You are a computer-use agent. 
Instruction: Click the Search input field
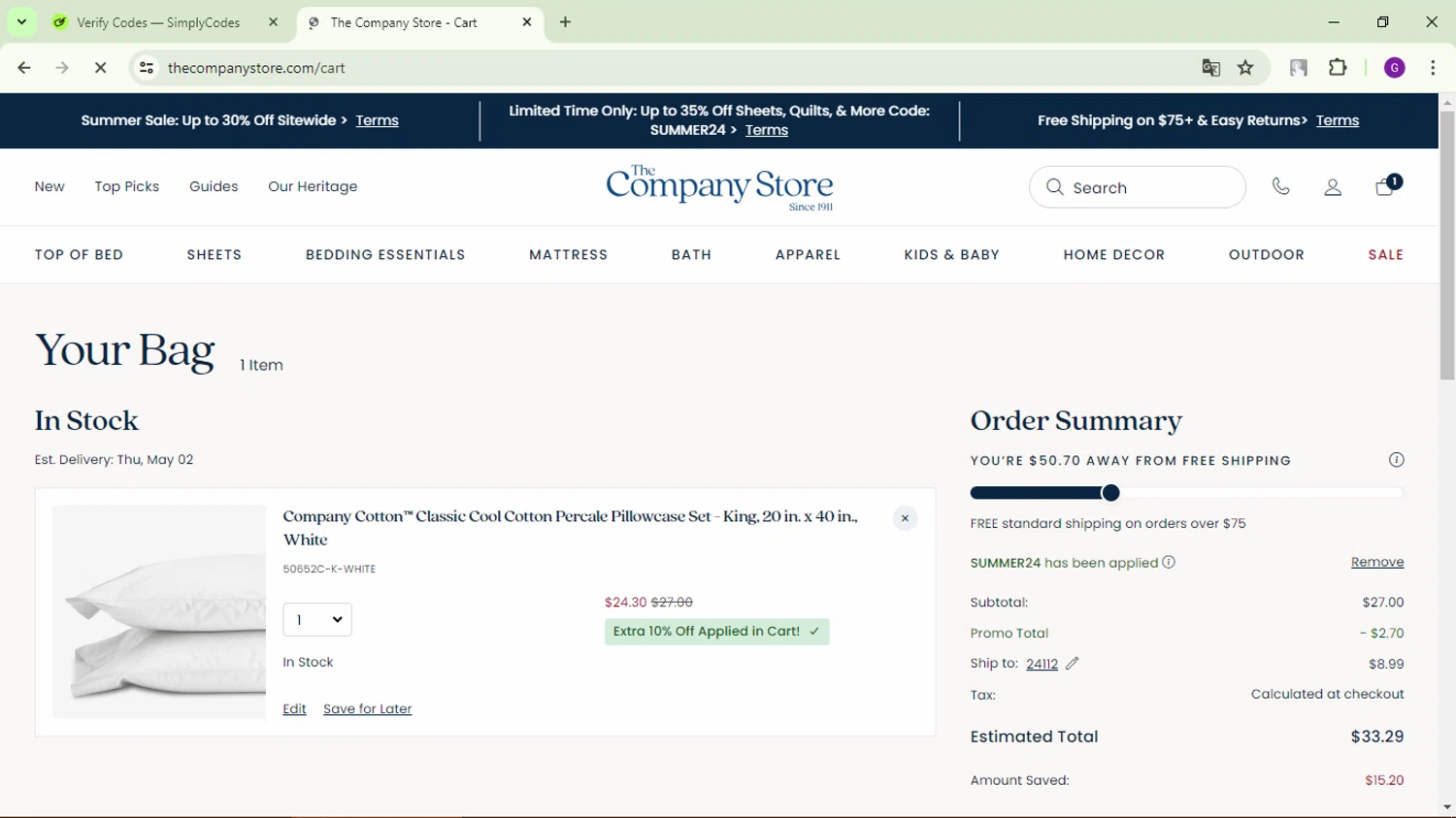(1137, 187)
